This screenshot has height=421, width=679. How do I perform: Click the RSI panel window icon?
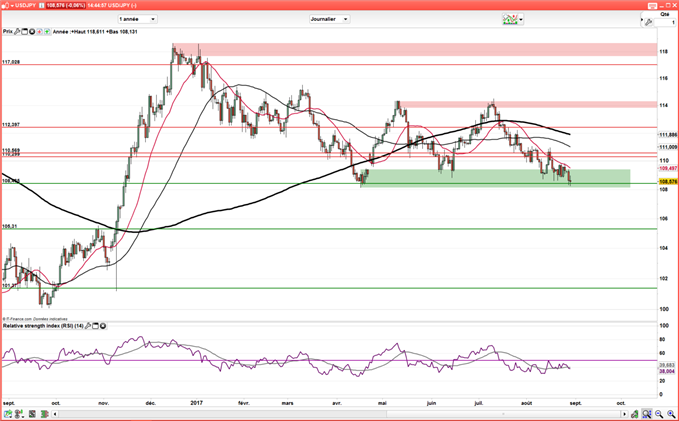pyautogui.click(x=96, y=326)
